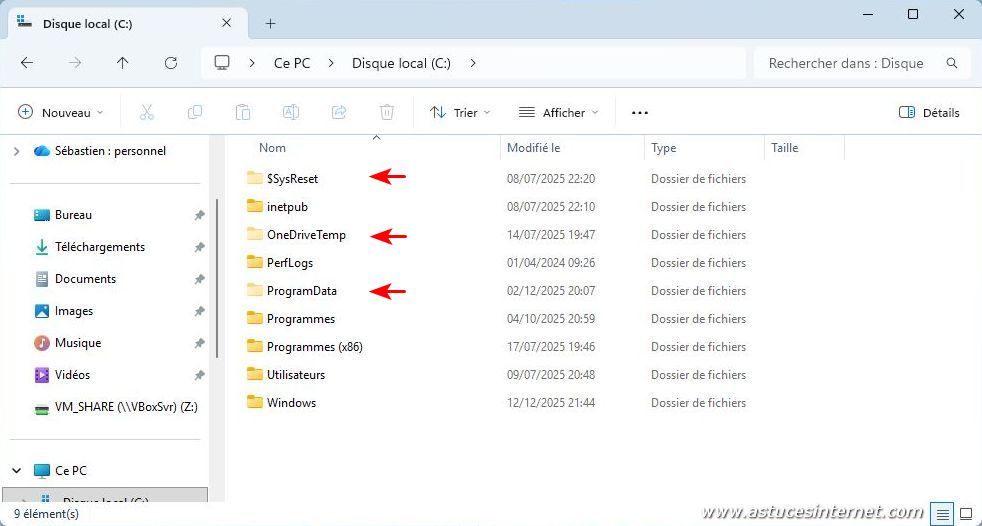Image resolution: width=982 pixels, height=526 pixels.
Task: Open the Afficher view dropdown
Action: tap(558, 113)
